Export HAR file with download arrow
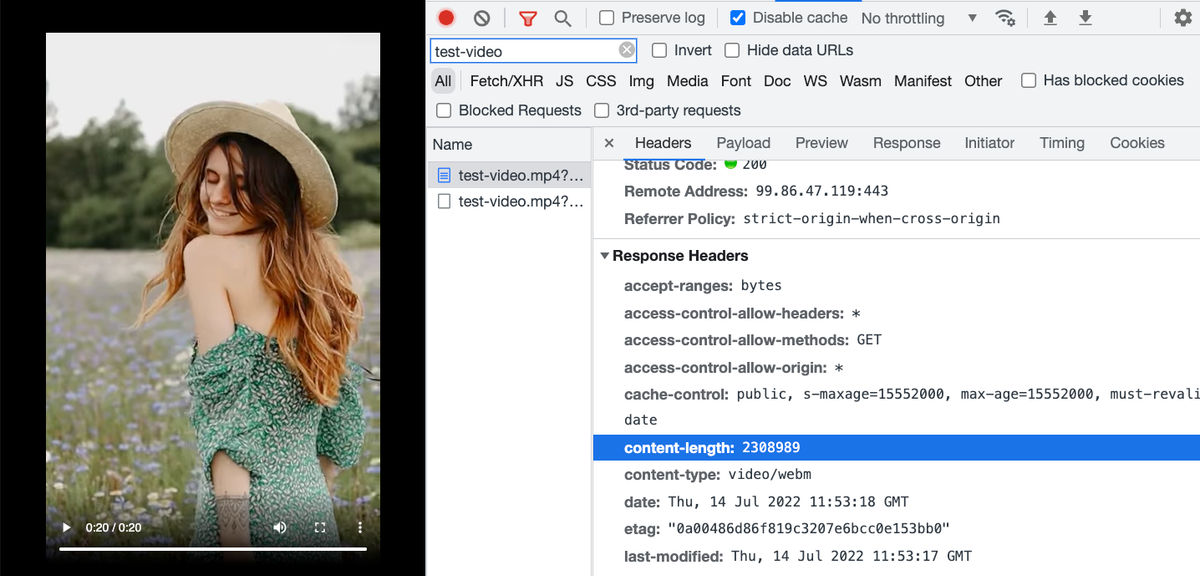 1085,18
